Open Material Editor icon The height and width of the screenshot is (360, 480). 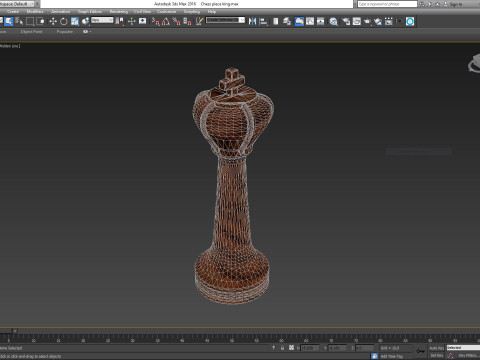[333, 21]
